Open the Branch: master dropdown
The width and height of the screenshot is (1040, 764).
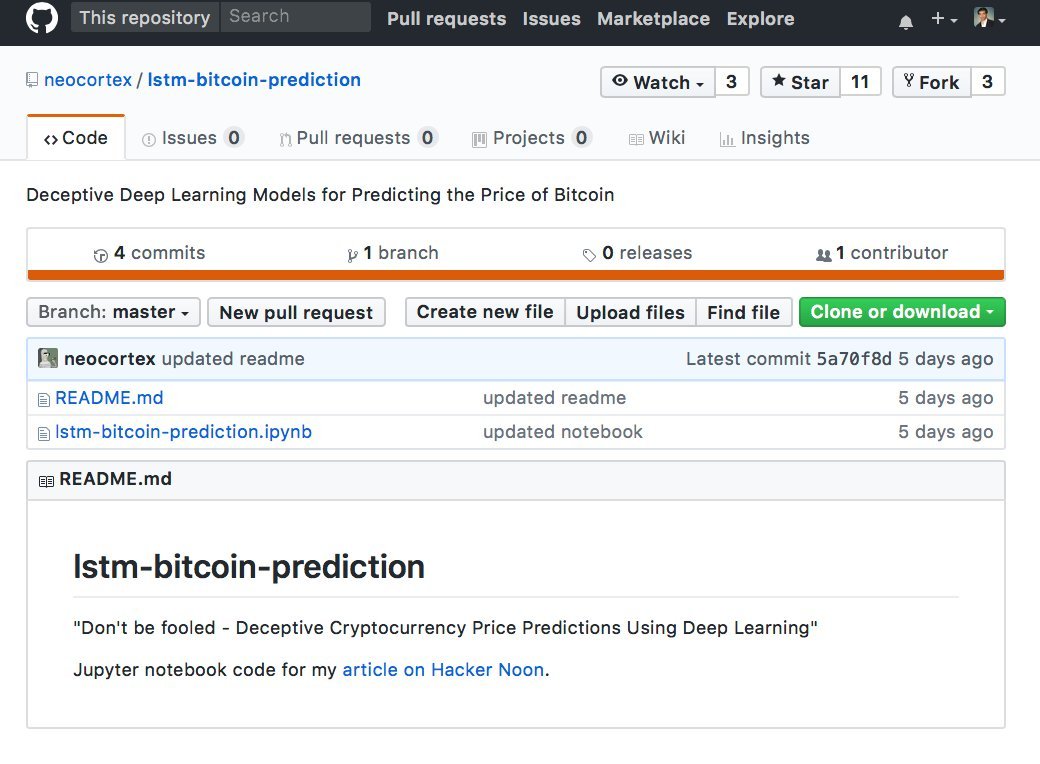coord(113,312)
